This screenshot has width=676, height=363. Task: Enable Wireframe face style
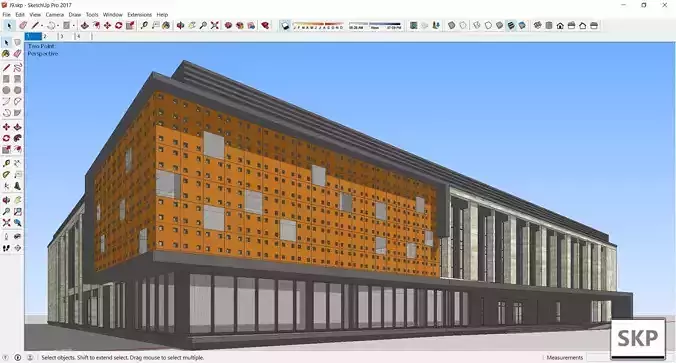pos(477,25)
